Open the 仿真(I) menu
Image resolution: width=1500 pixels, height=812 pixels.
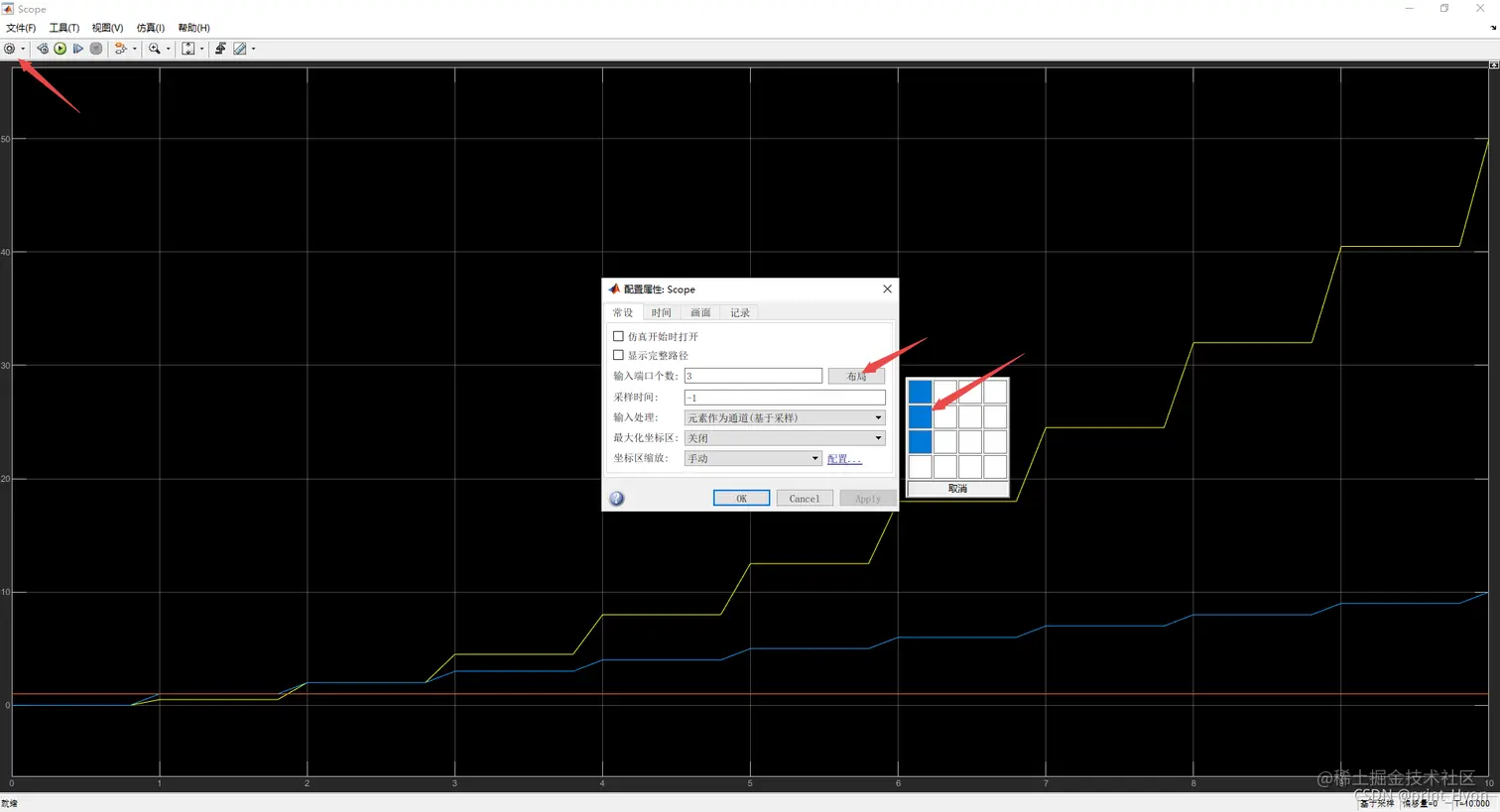point(151,28)
